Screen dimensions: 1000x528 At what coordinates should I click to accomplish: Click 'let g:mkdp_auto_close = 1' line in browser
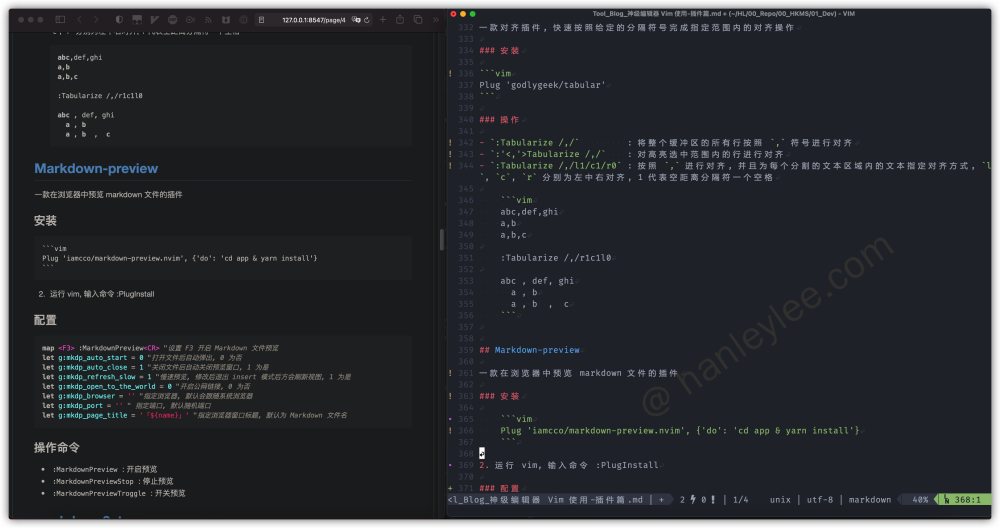(x=155, y=367)
